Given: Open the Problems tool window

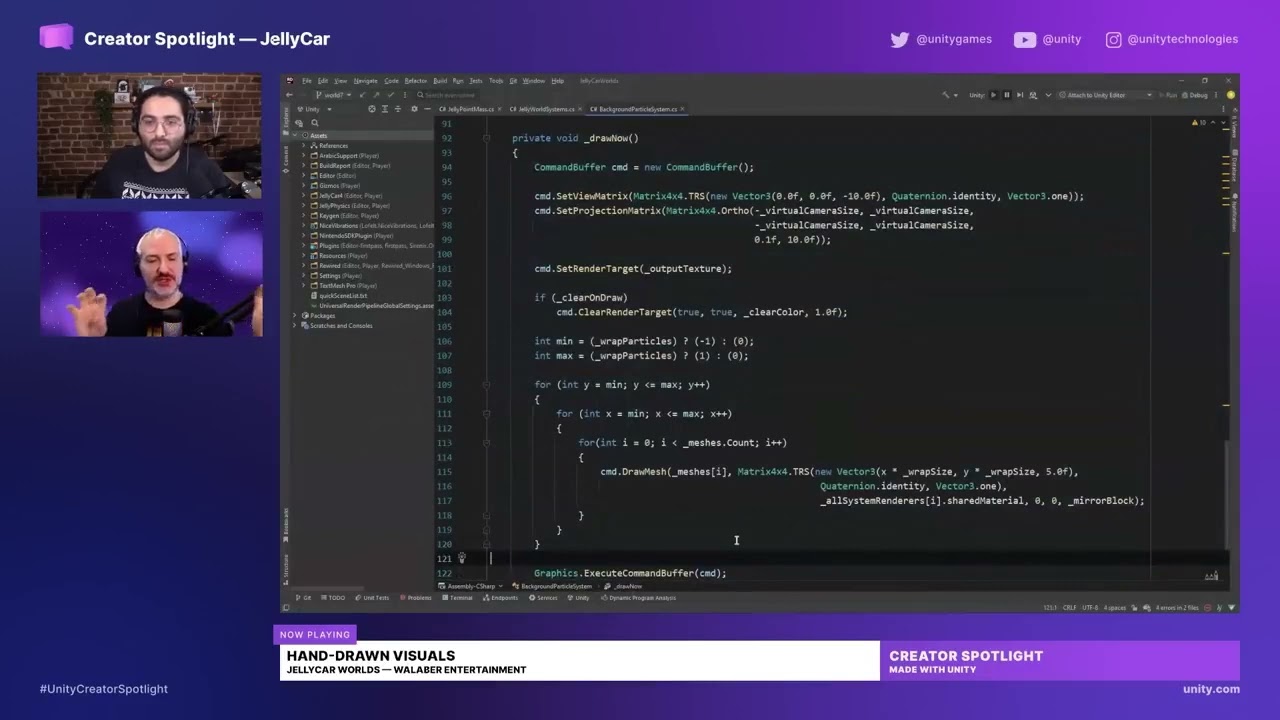Looking at the screenshot, I should tap(417, 598).
